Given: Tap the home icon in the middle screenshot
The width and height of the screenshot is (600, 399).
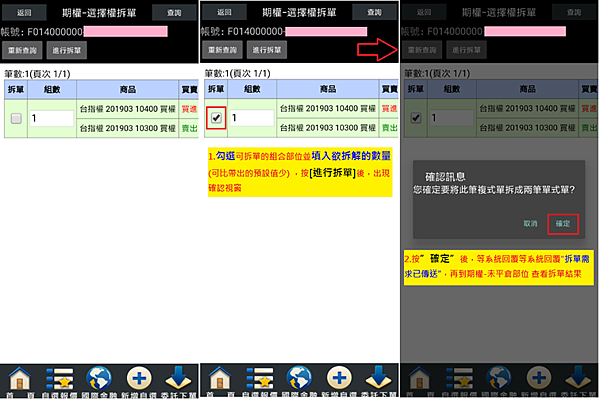Looking at the screenshot, I should (220, 379).
